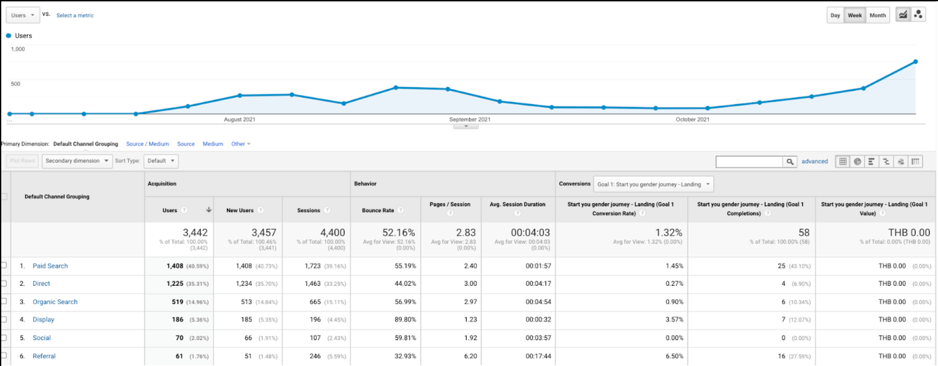Select the comparison view icon
The image size is (938, 366).
pos(887,161)
